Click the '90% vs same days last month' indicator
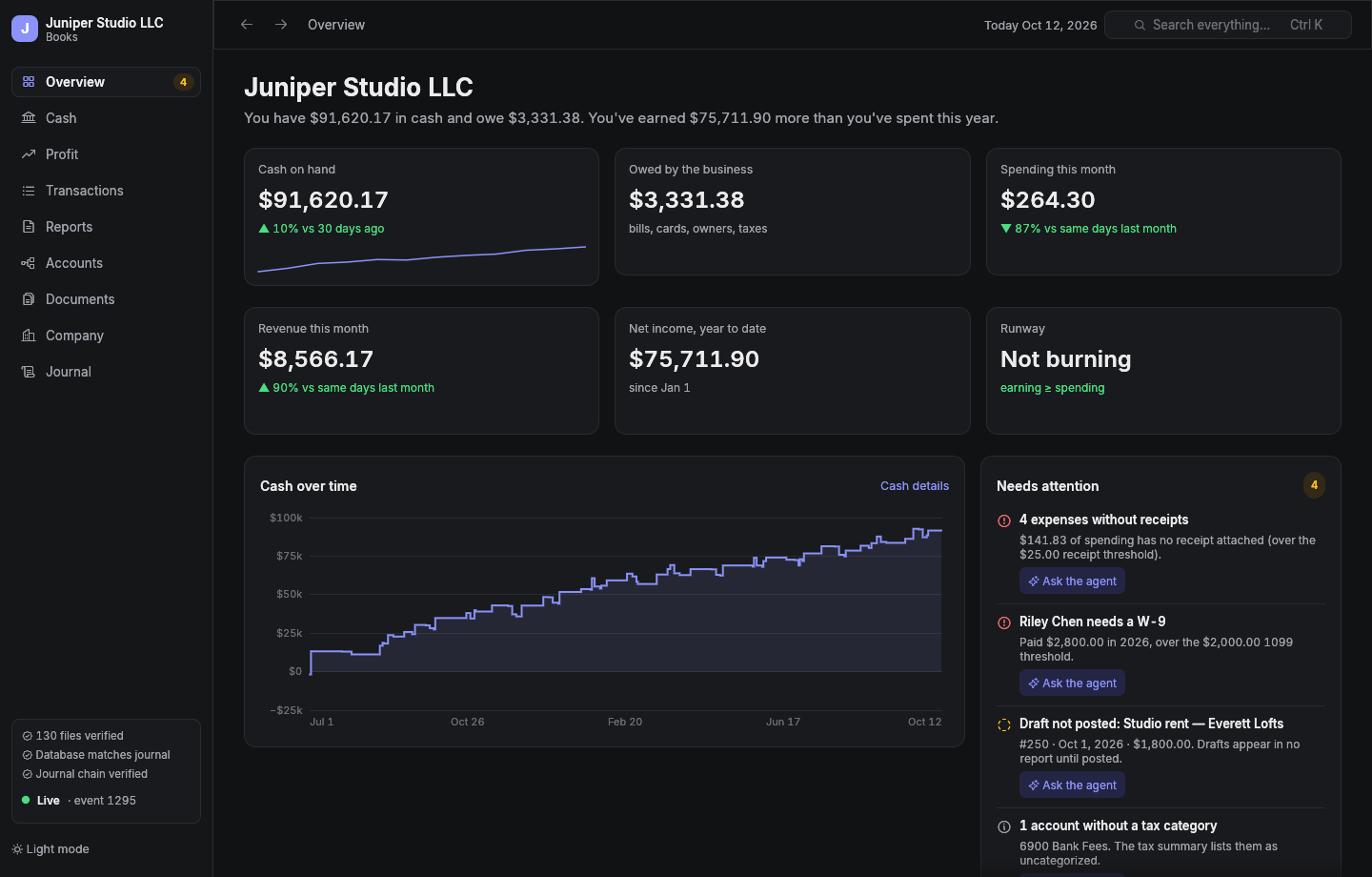 [x=346, y=388]
